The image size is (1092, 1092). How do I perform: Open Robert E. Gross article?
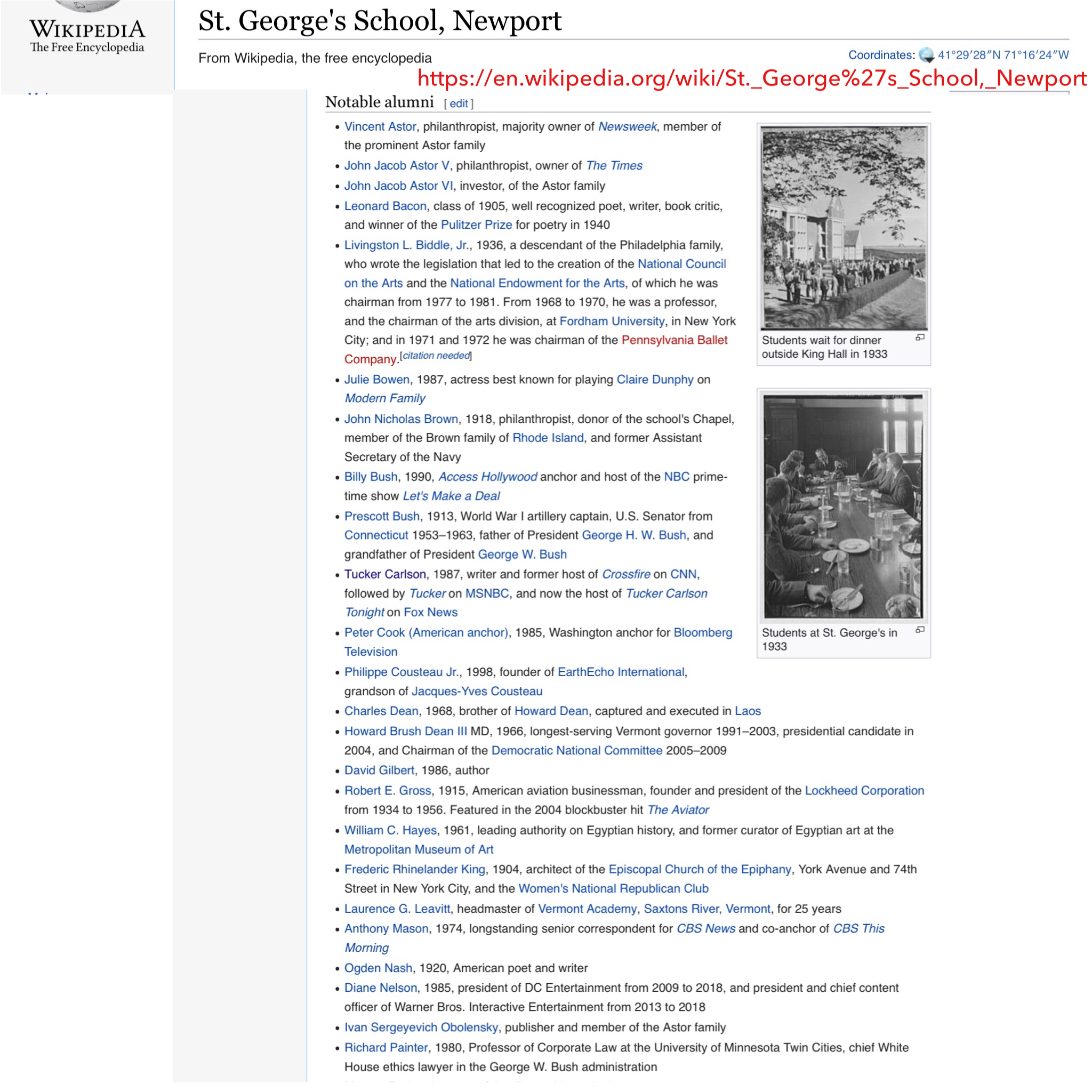click(x=388, y=791)
